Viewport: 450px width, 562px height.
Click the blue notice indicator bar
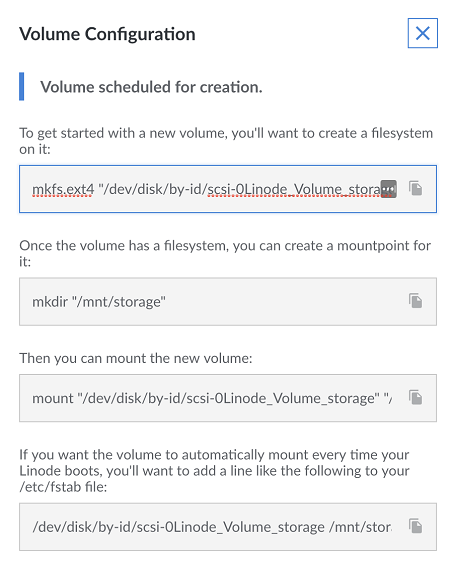tap(21, 86)
